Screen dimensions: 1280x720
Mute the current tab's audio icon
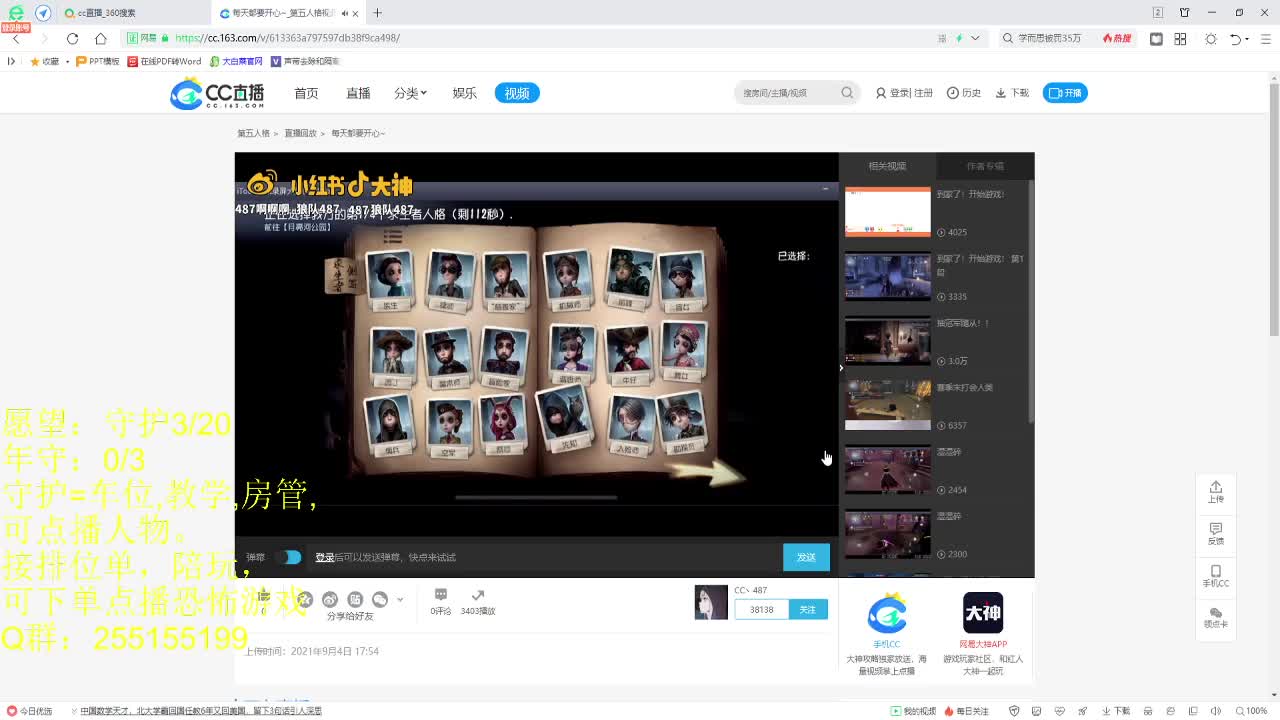pos(344,13)
